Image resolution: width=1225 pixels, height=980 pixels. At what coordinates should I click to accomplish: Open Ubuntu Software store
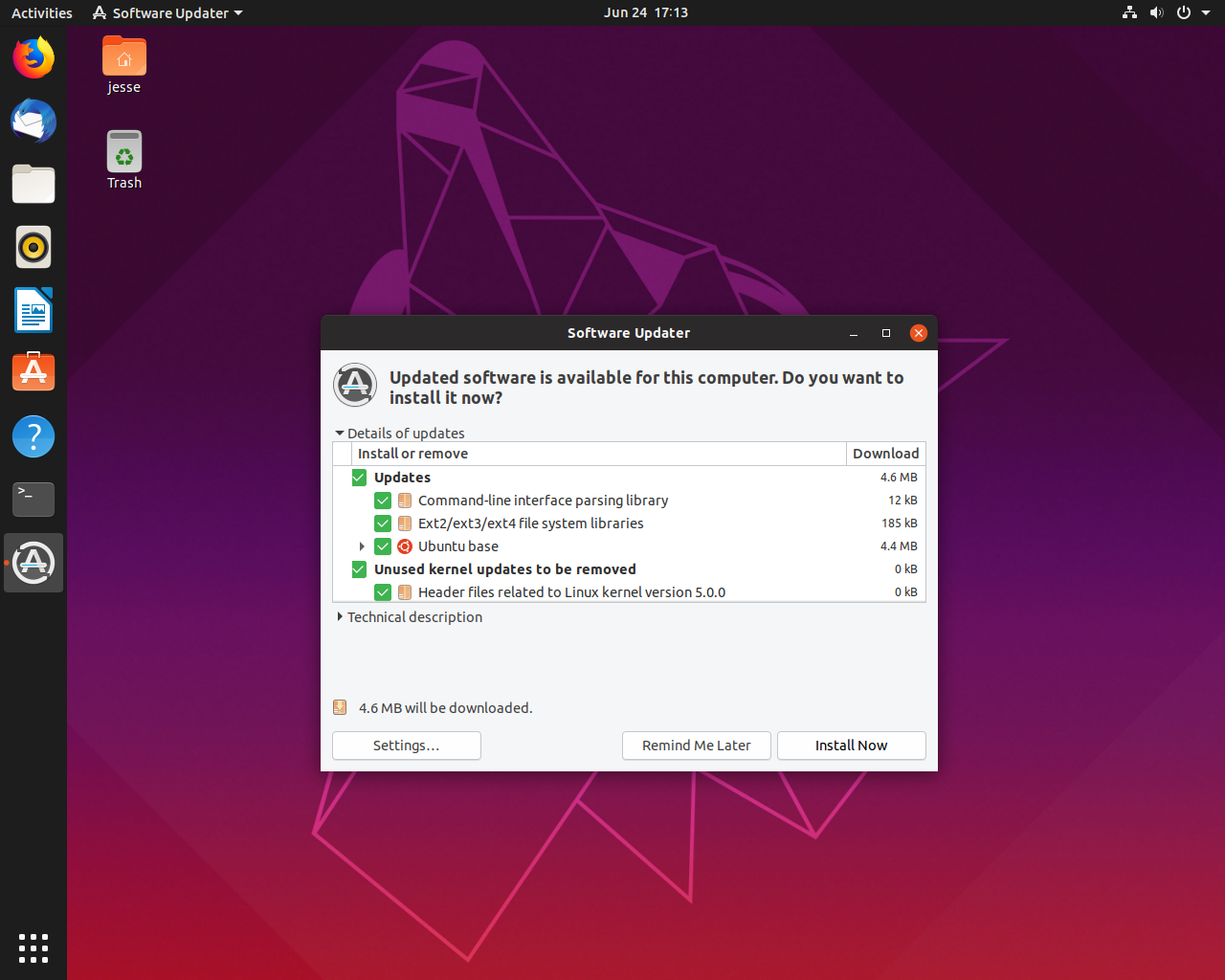point(33,371)
